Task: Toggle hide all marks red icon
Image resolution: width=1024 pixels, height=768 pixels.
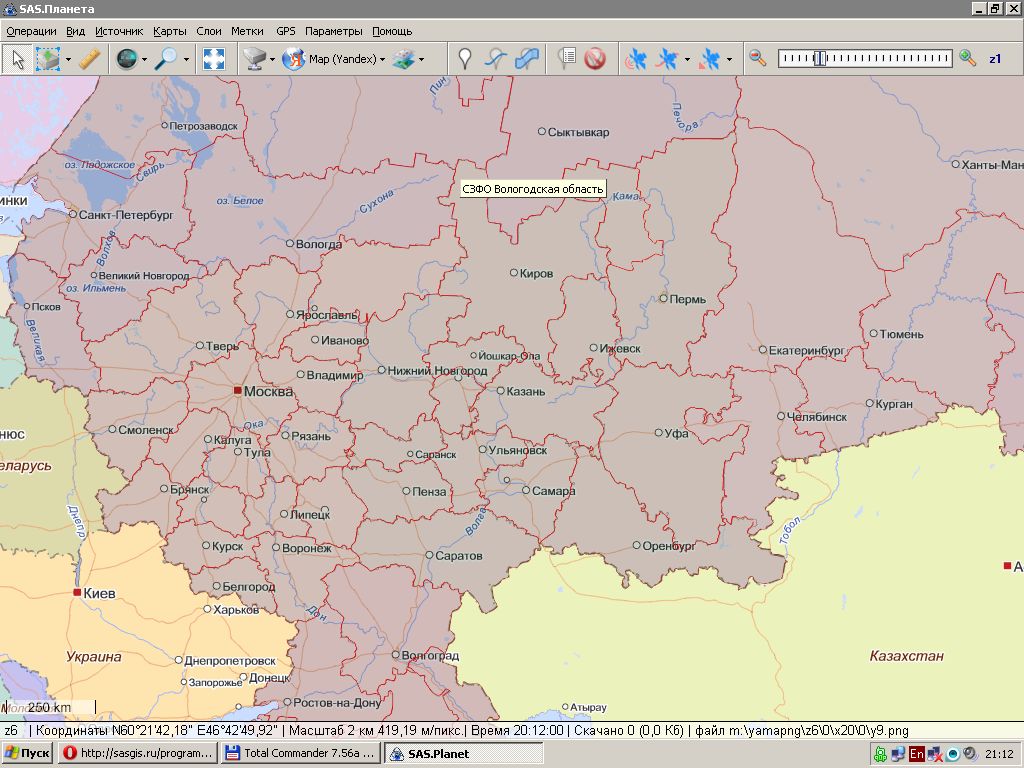Action: [x=595, y=59]
